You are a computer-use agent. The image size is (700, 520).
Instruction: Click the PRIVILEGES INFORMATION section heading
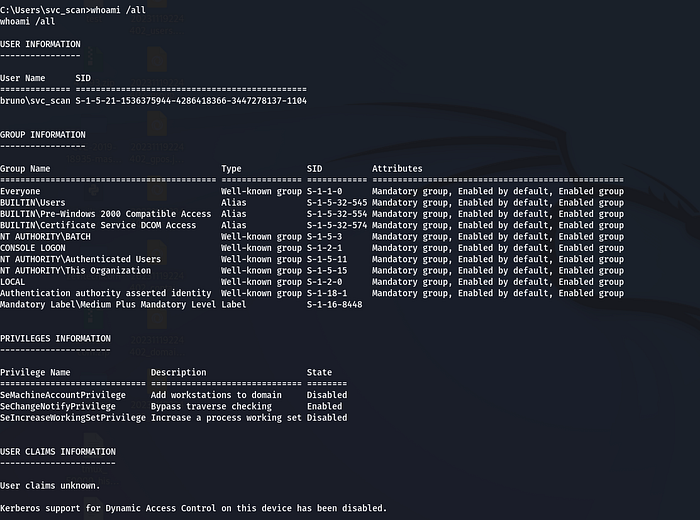pos(55,338)
